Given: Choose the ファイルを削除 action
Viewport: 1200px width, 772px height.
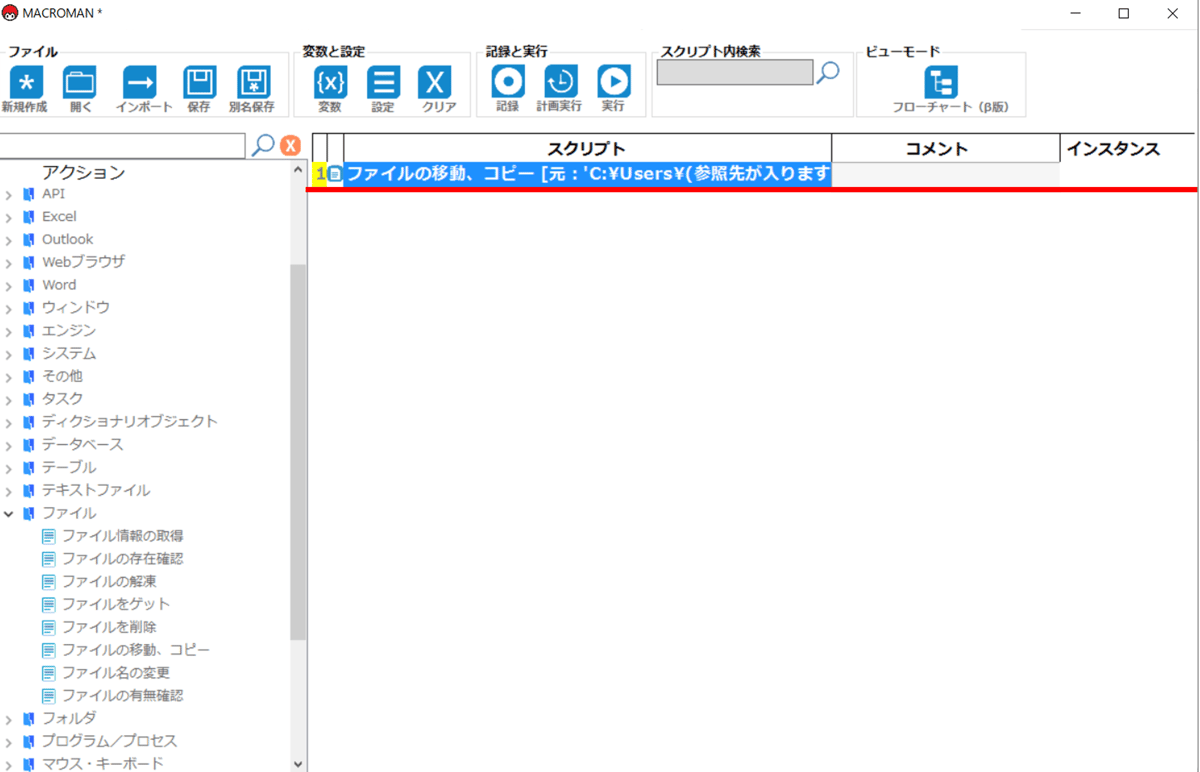Looking at the screenshot, I should (x=109, y=627).
